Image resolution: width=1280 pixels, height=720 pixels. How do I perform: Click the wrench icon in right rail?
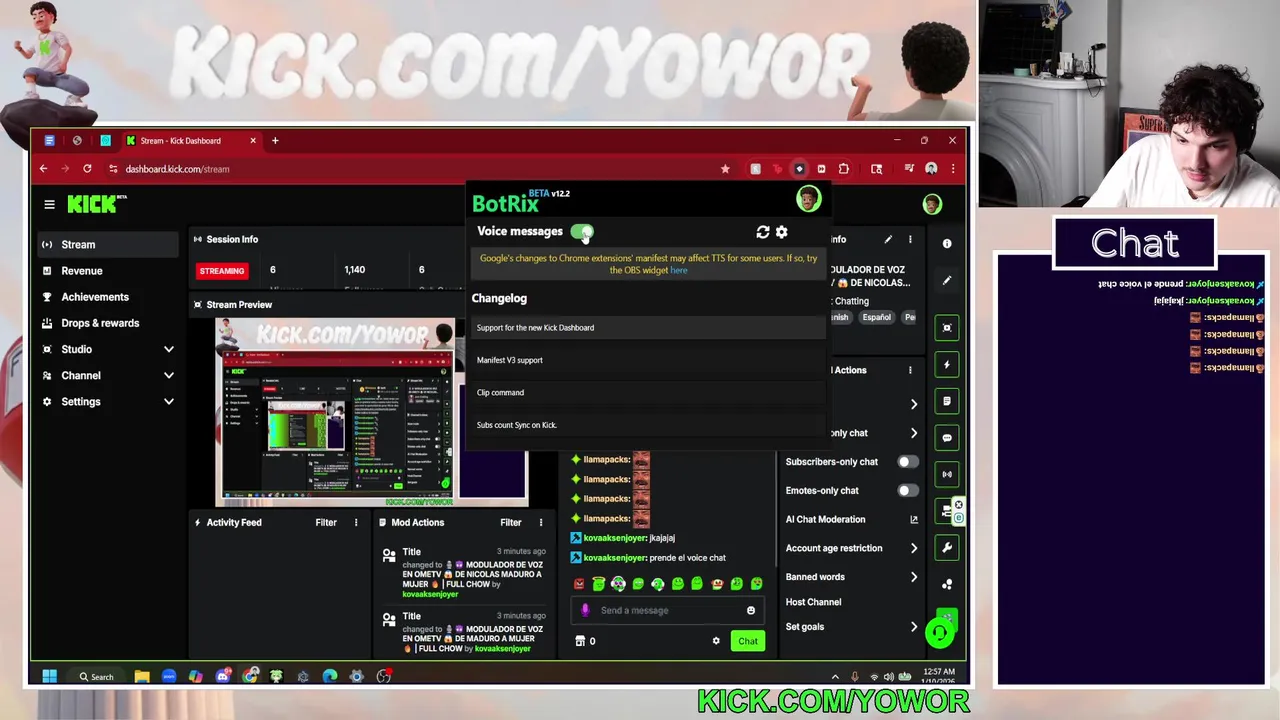tap(947, 547)
